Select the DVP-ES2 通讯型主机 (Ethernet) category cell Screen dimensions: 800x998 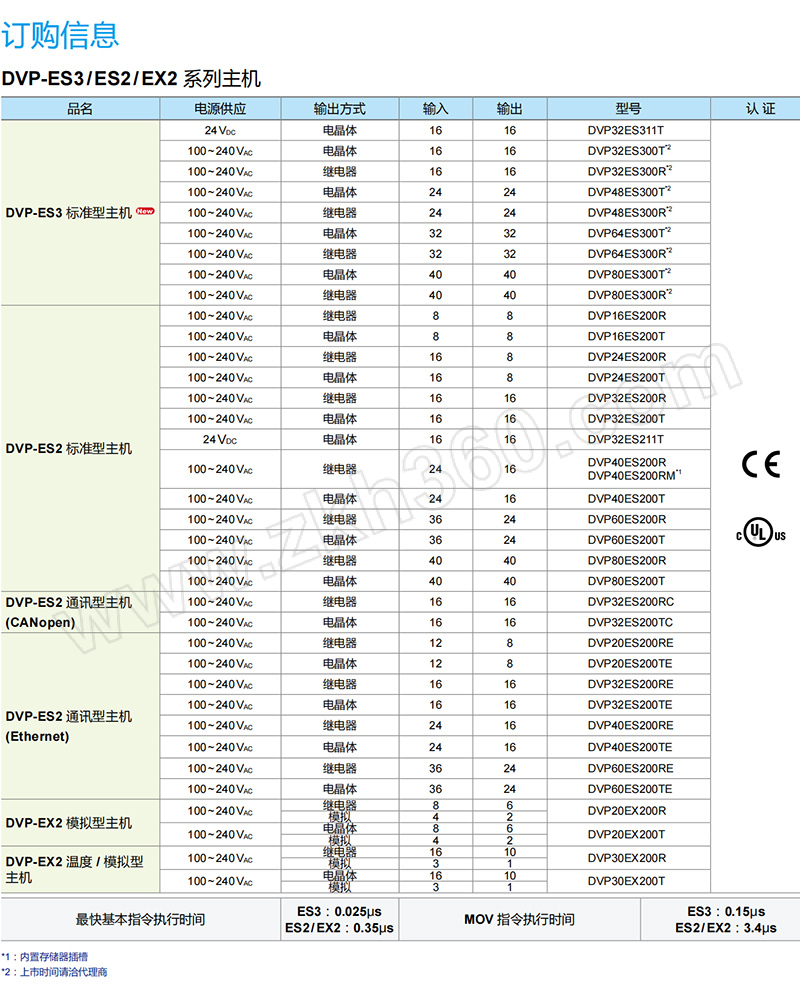(x=68, y=726)
